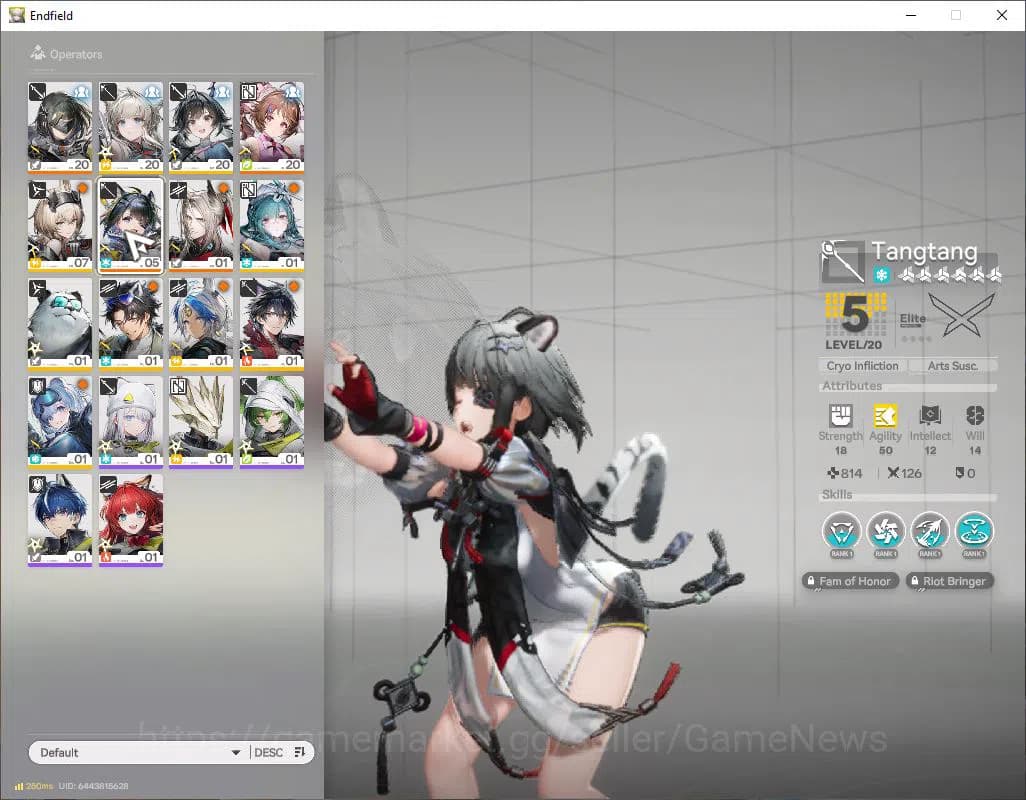Viewport: 1026px width, 800px height.
Task: Click the sort order icon next to DESC
Action: 300,752
